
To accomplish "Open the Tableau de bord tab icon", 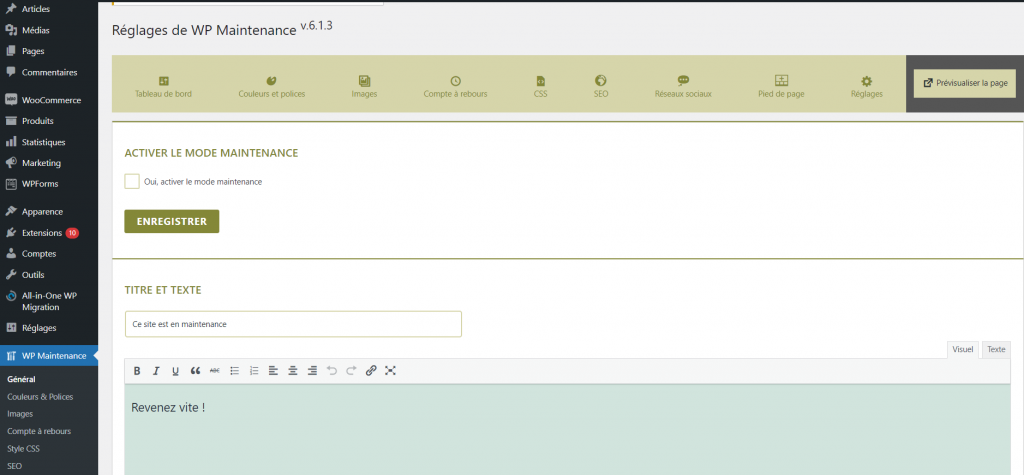I will [x=163, y=81].
